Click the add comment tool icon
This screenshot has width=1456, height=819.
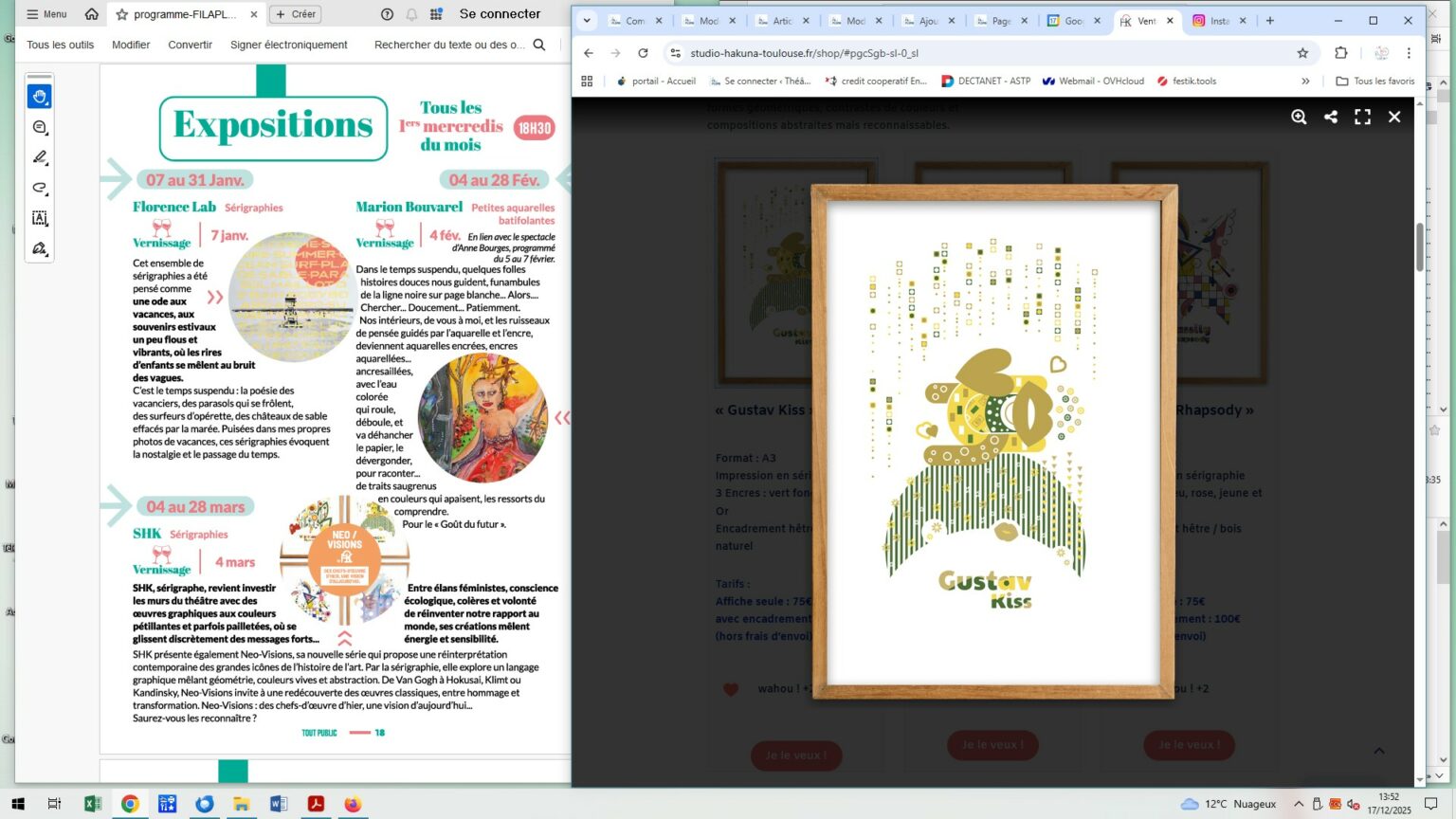pos(40,127)
